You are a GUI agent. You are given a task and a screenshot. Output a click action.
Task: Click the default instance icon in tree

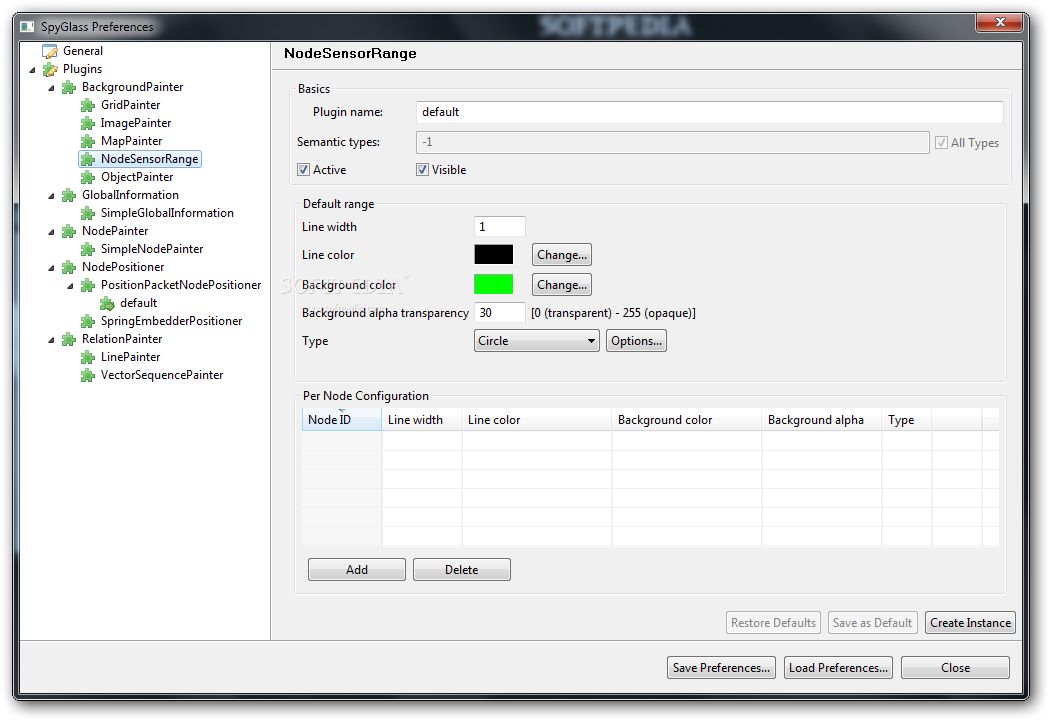click(x=107, y=304)
